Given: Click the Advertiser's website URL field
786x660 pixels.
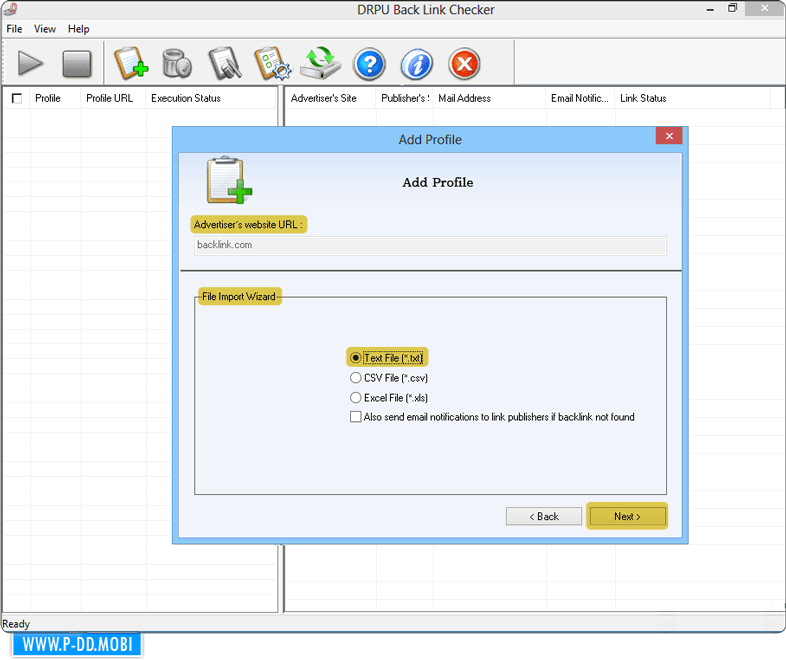Looking at the screenshot, I should pyautogui.click(x=430, y=246).
